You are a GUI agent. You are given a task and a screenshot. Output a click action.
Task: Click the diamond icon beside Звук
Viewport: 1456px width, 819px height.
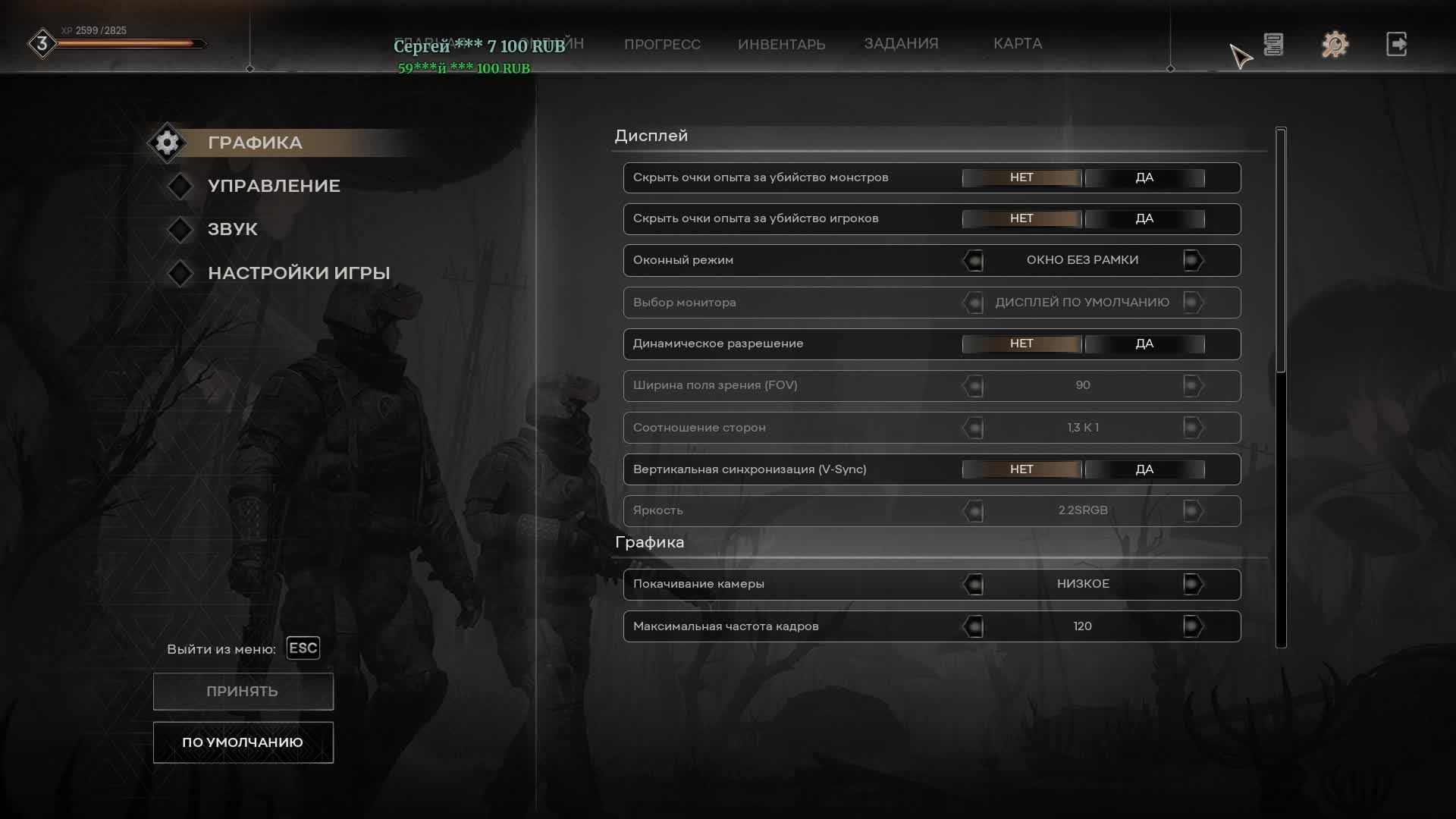coord(180,229)
